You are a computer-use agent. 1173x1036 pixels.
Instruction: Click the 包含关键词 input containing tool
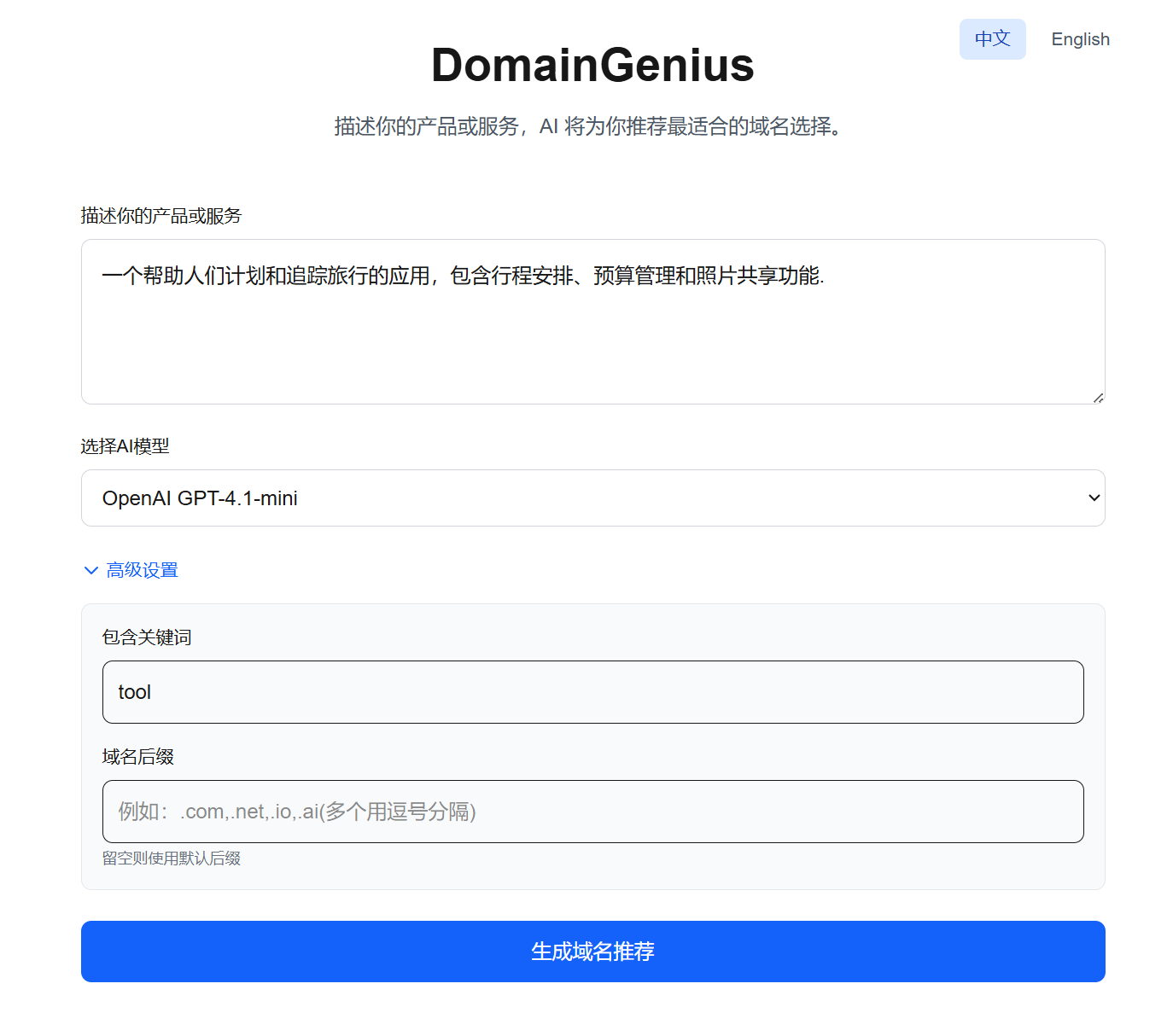tap(593, 692)
